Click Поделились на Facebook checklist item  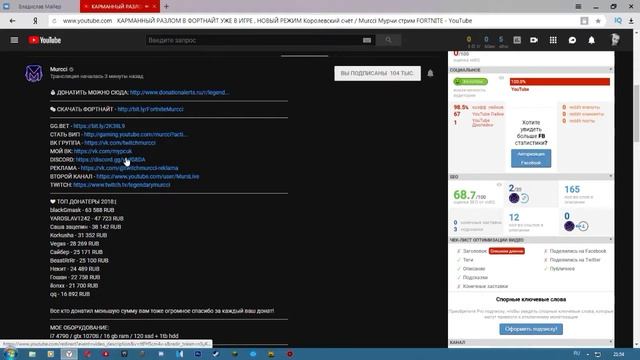(x=578, y=251)
